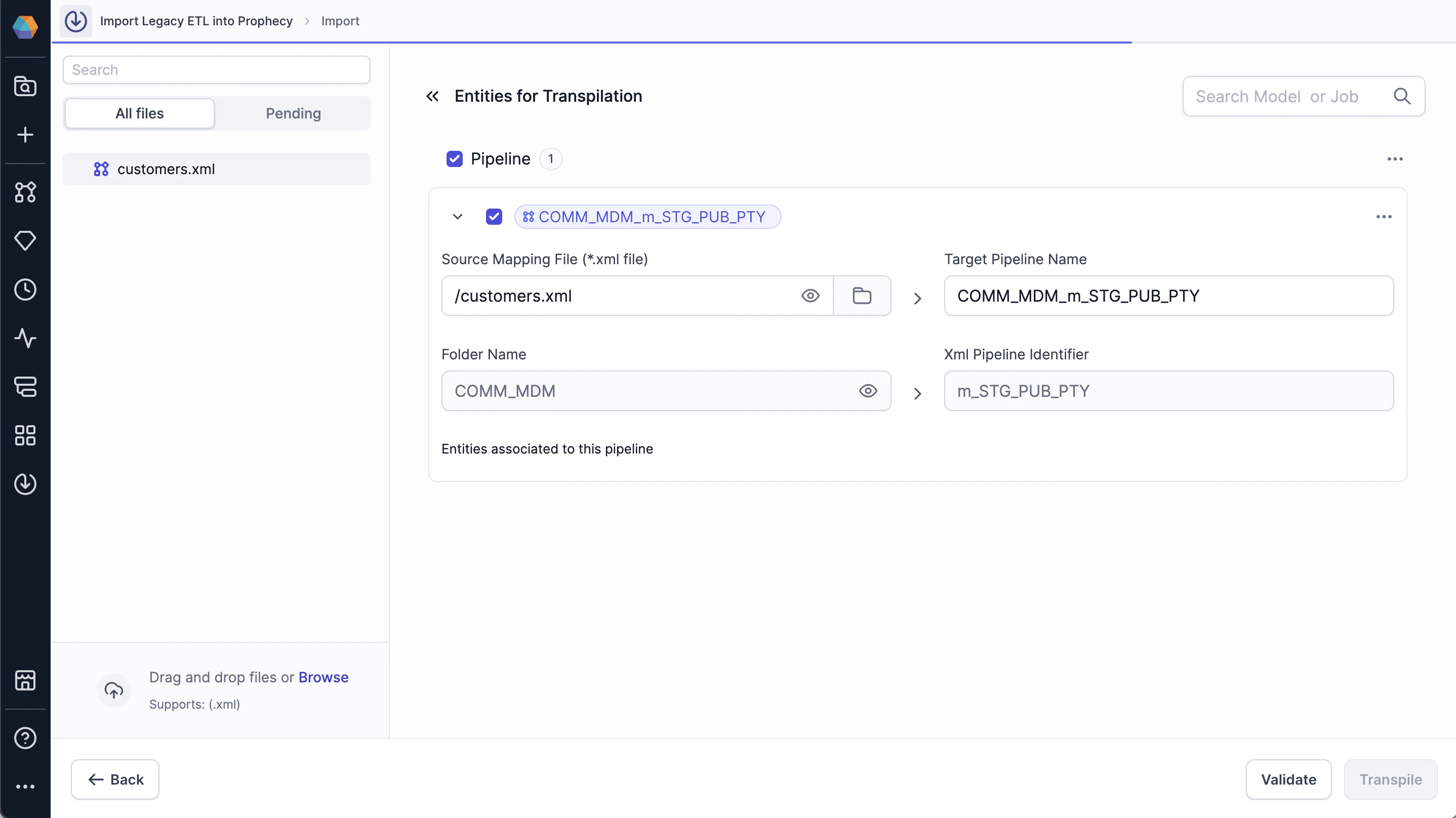Toggle eye preview on /customers.xml field

tap(810, 296)
